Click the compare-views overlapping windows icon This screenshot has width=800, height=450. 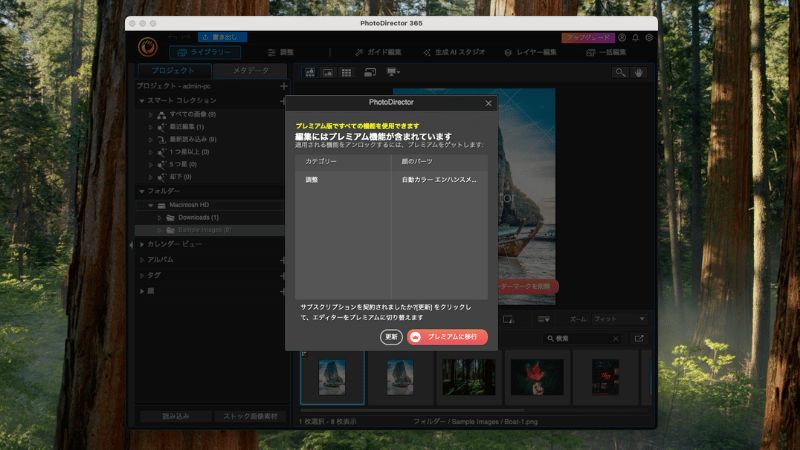point(370,72)
